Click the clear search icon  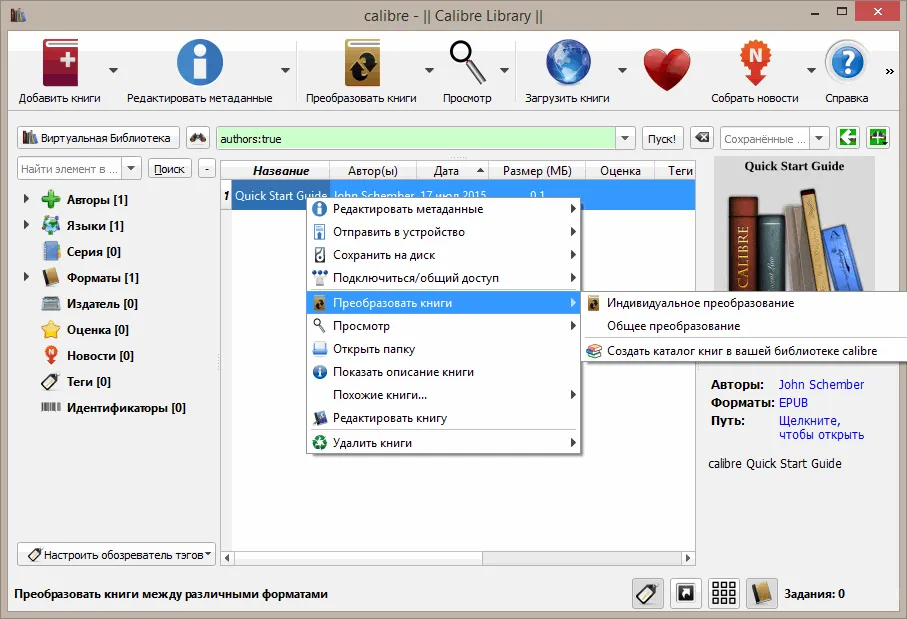tap(702, 138)
